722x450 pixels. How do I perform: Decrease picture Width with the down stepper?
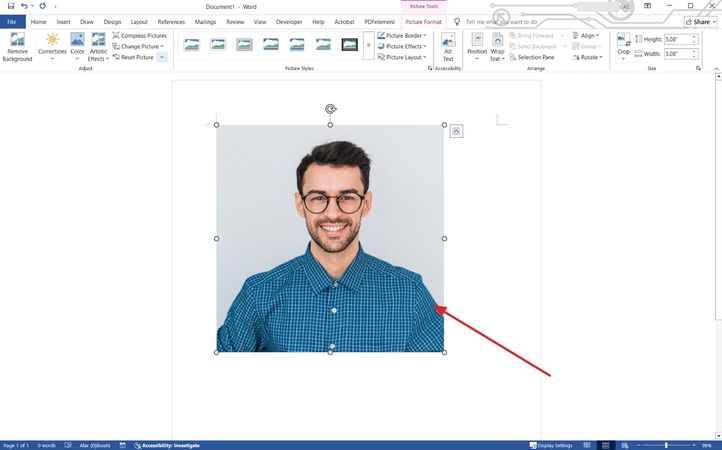click(694, 57)
